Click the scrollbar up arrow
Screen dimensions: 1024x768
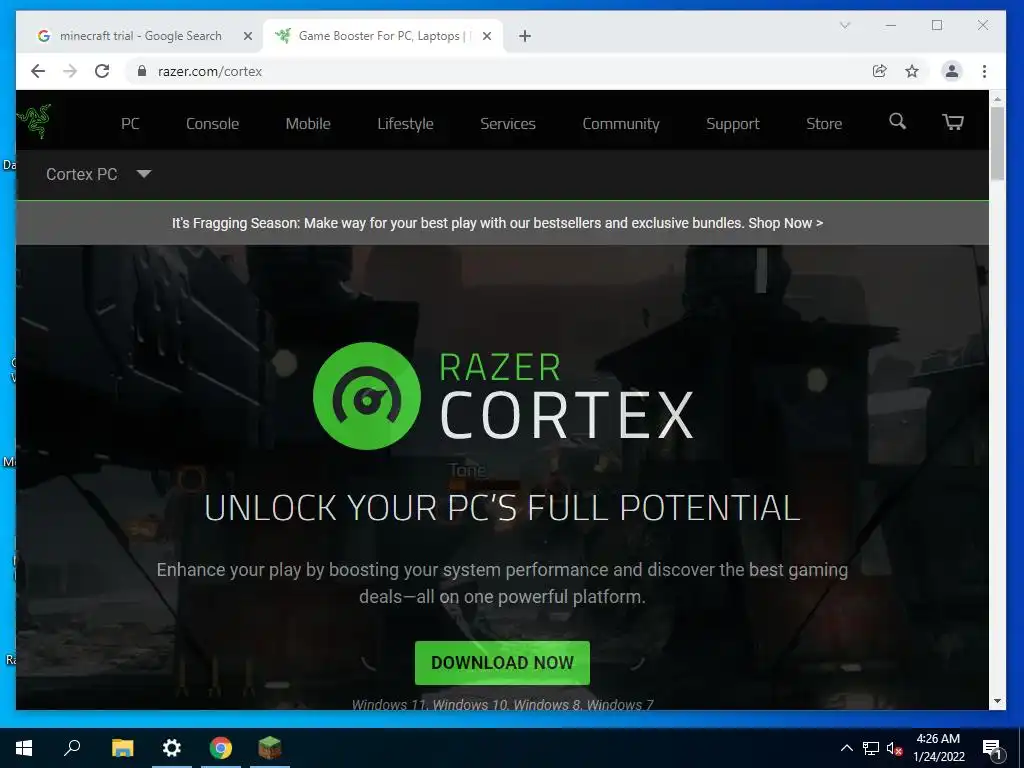(997, 99)
